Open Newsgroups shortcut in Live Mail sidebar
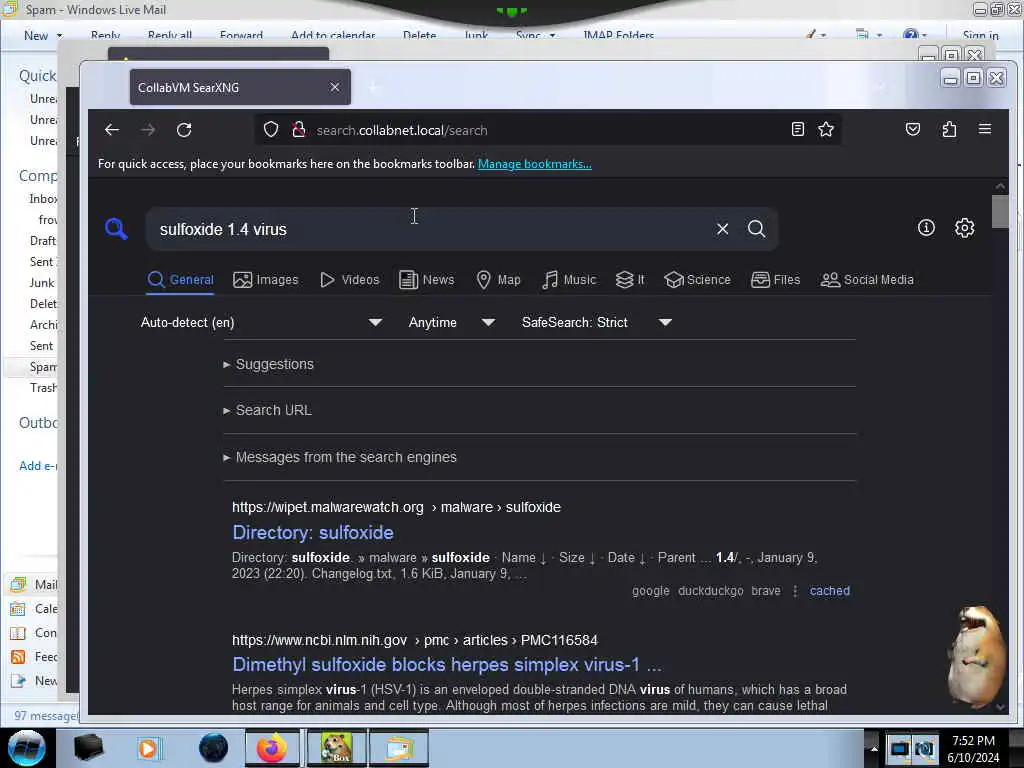This screenshot has width=1024, height=768. coord(34,680)
